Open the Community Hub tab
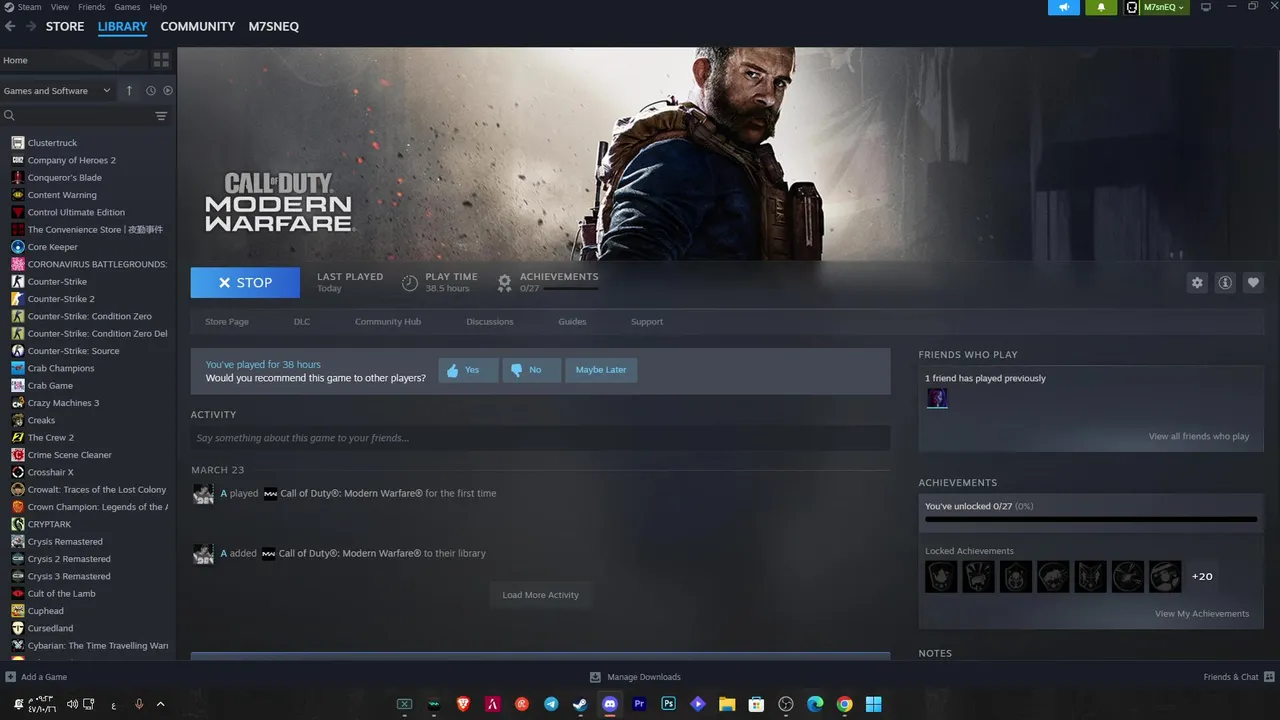The height and width of the screenshot is (720, 1280). [x=388, y=322]
